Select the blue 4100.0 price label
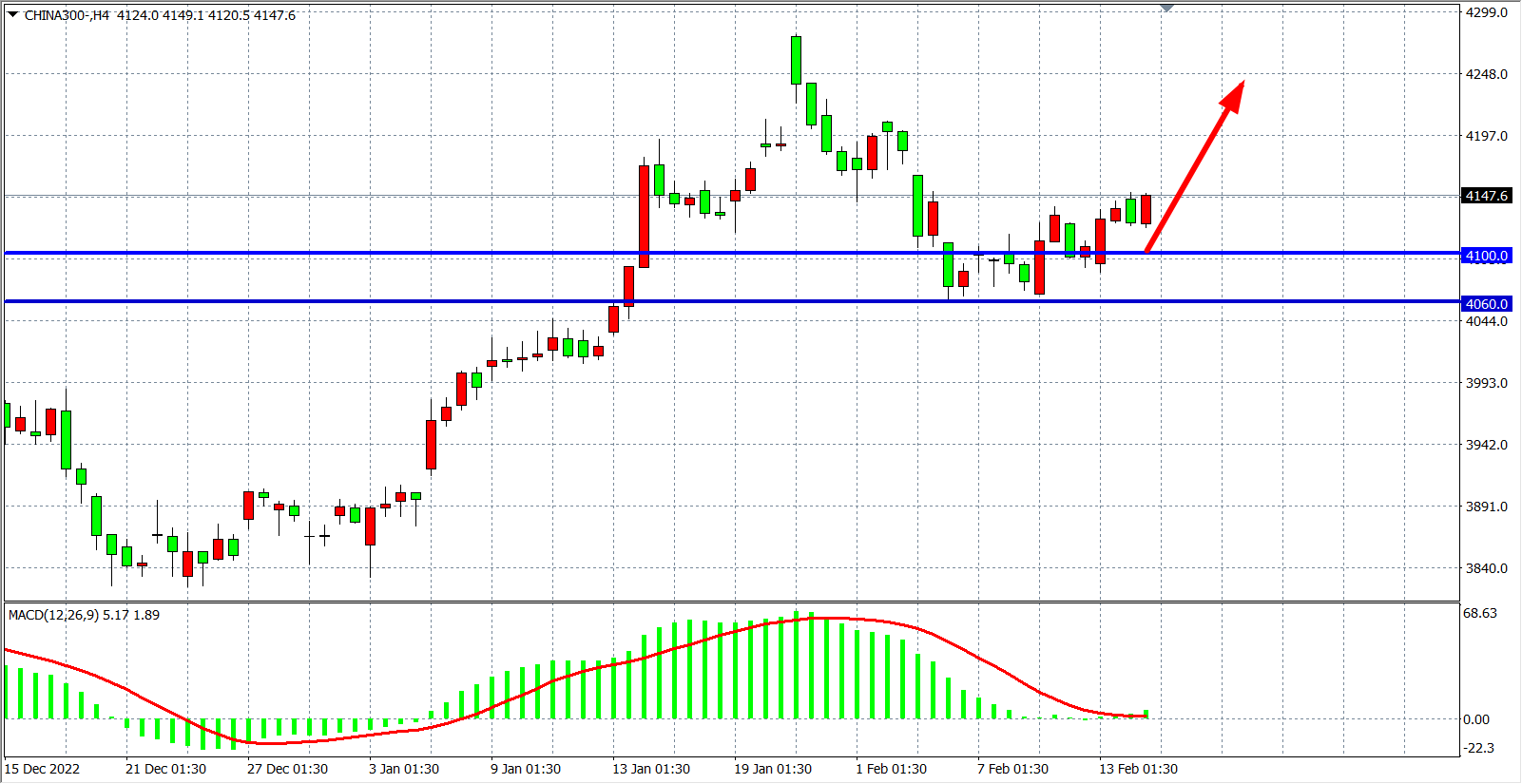 click(x=1486, y=256)
